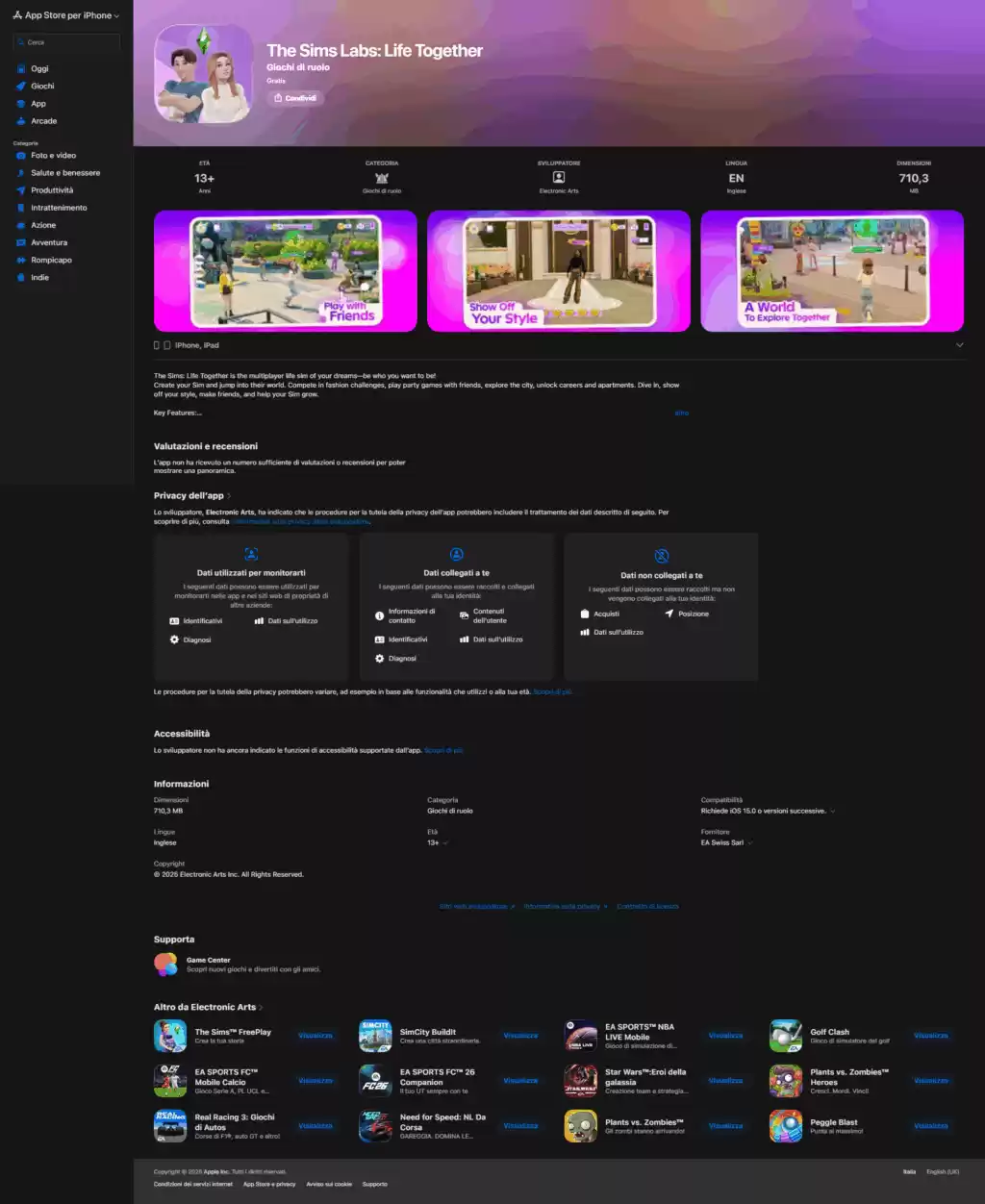This screenshot has height=1204, width=985.
Task: Expand the iPhone, iPad screenshots chevron
Action: click(x=959, y=345)
